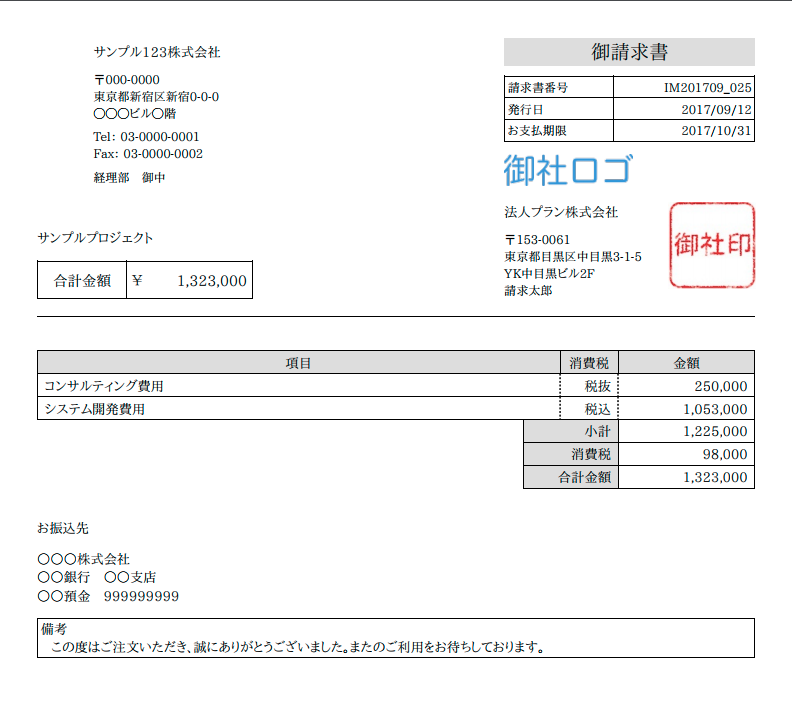Click the blue 御社ロゴ company logo
The width and height of the screenshot is (792, 720).
pos(567,170)
